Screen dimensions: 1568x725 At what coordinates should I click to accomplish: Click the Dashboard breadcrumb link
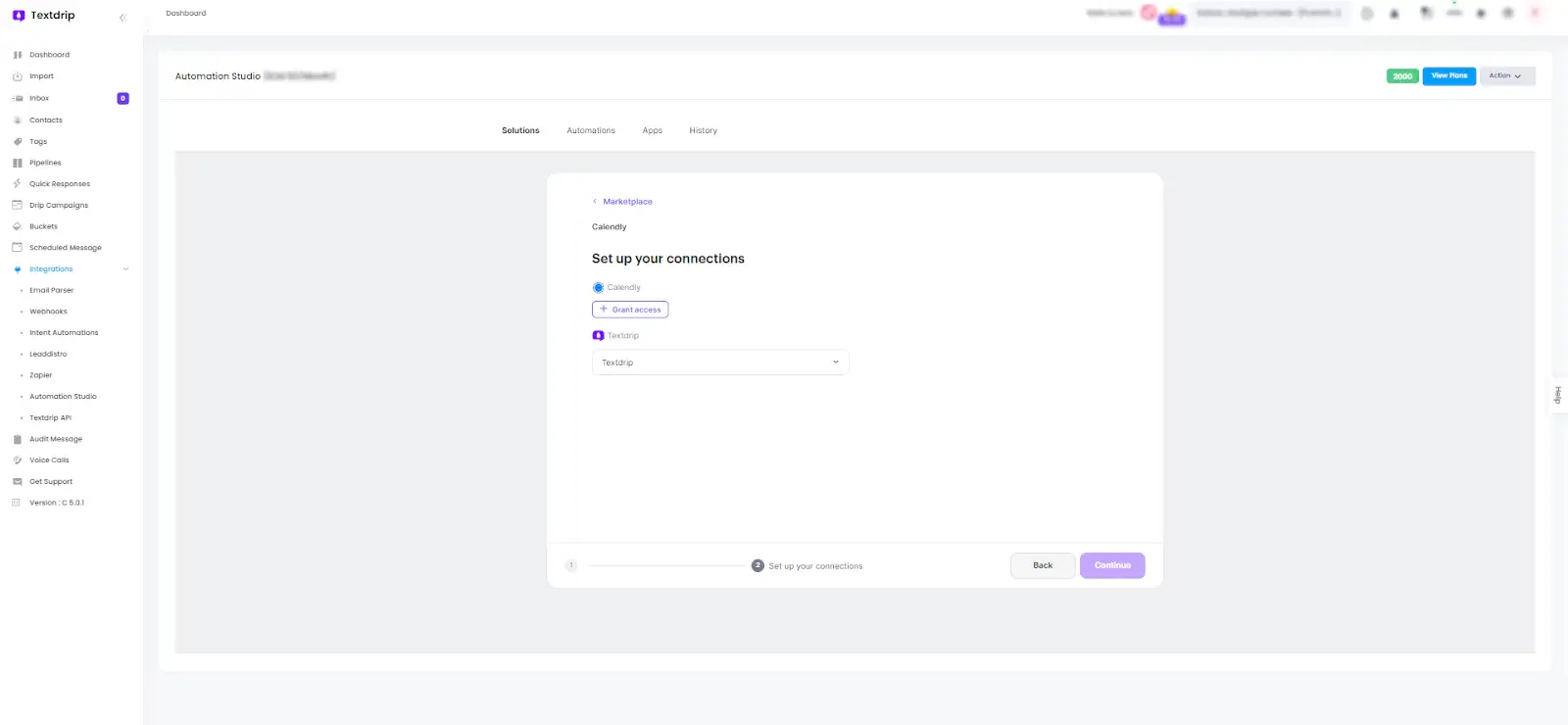186,14
